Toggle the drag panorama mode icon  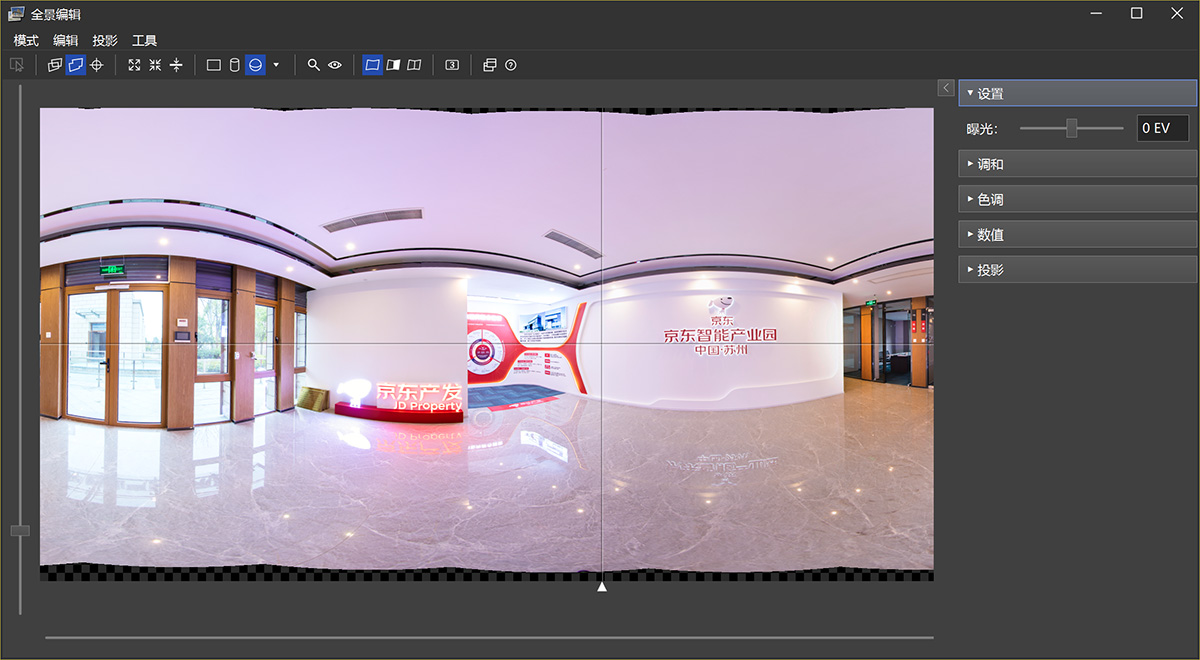75,65
